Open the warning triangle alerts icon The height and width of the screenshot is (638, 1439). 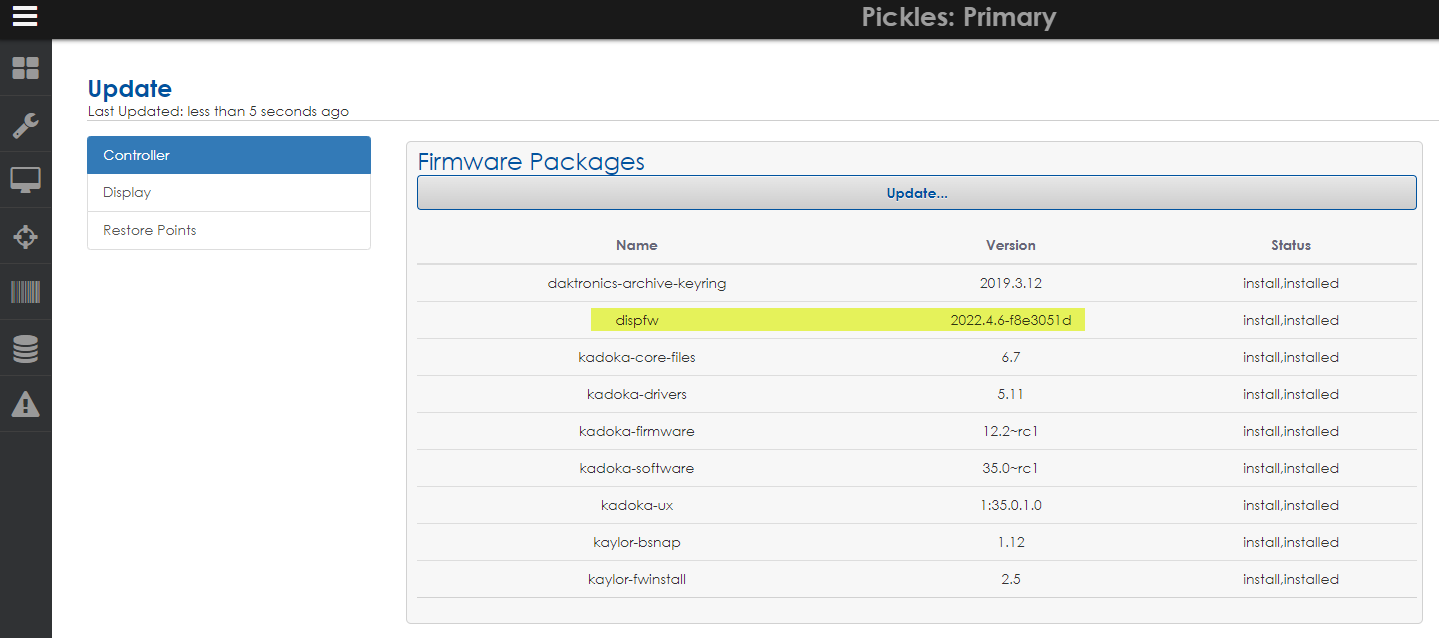click(x=25, y=404)
